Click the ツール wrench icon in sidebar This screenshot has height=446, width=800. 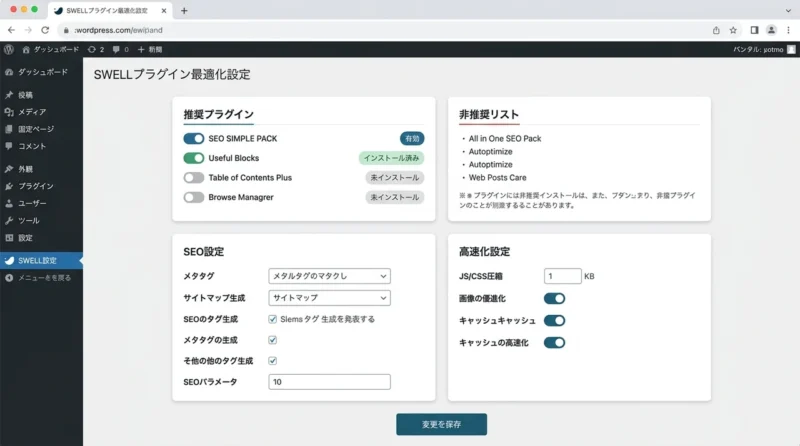point(9,220)
